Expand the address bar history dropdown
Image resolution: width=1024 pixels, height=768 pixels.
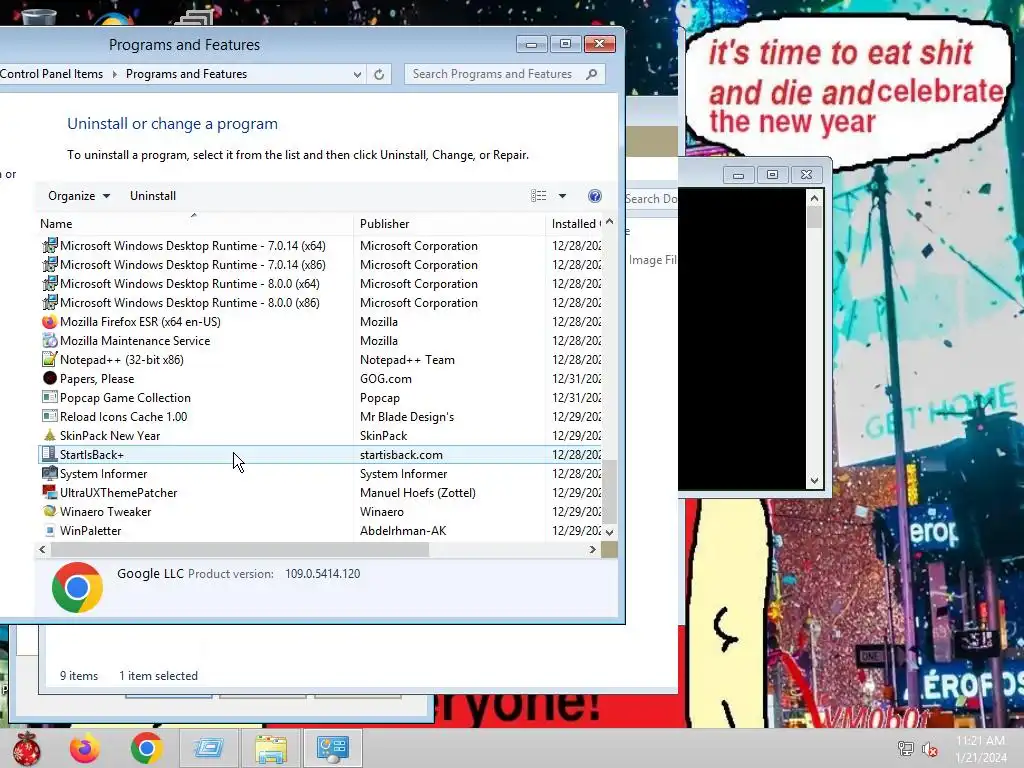(x=357, y=74)
